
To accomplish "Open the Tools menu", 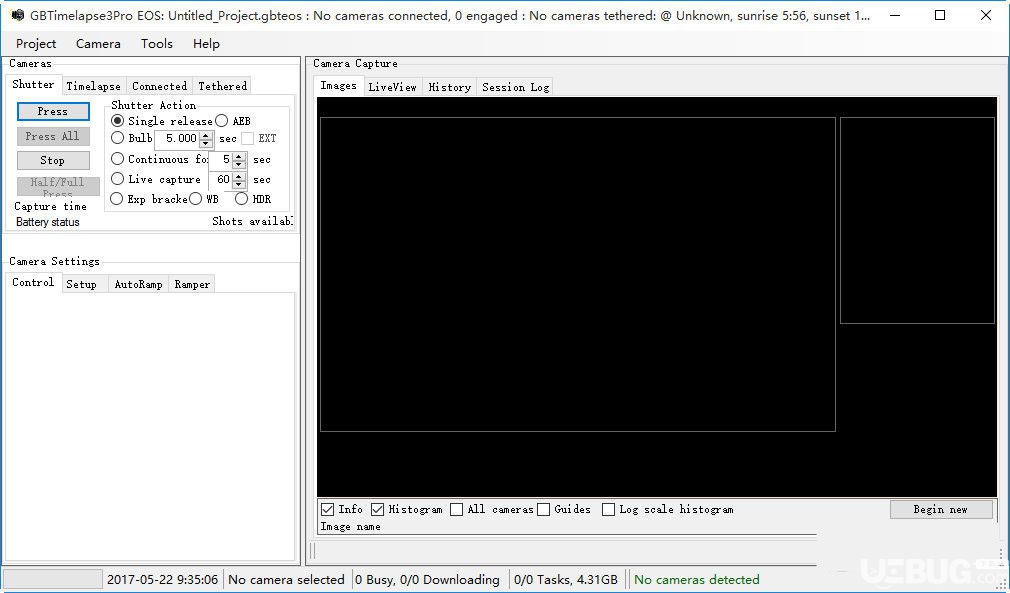I will (x=157, y=44).
